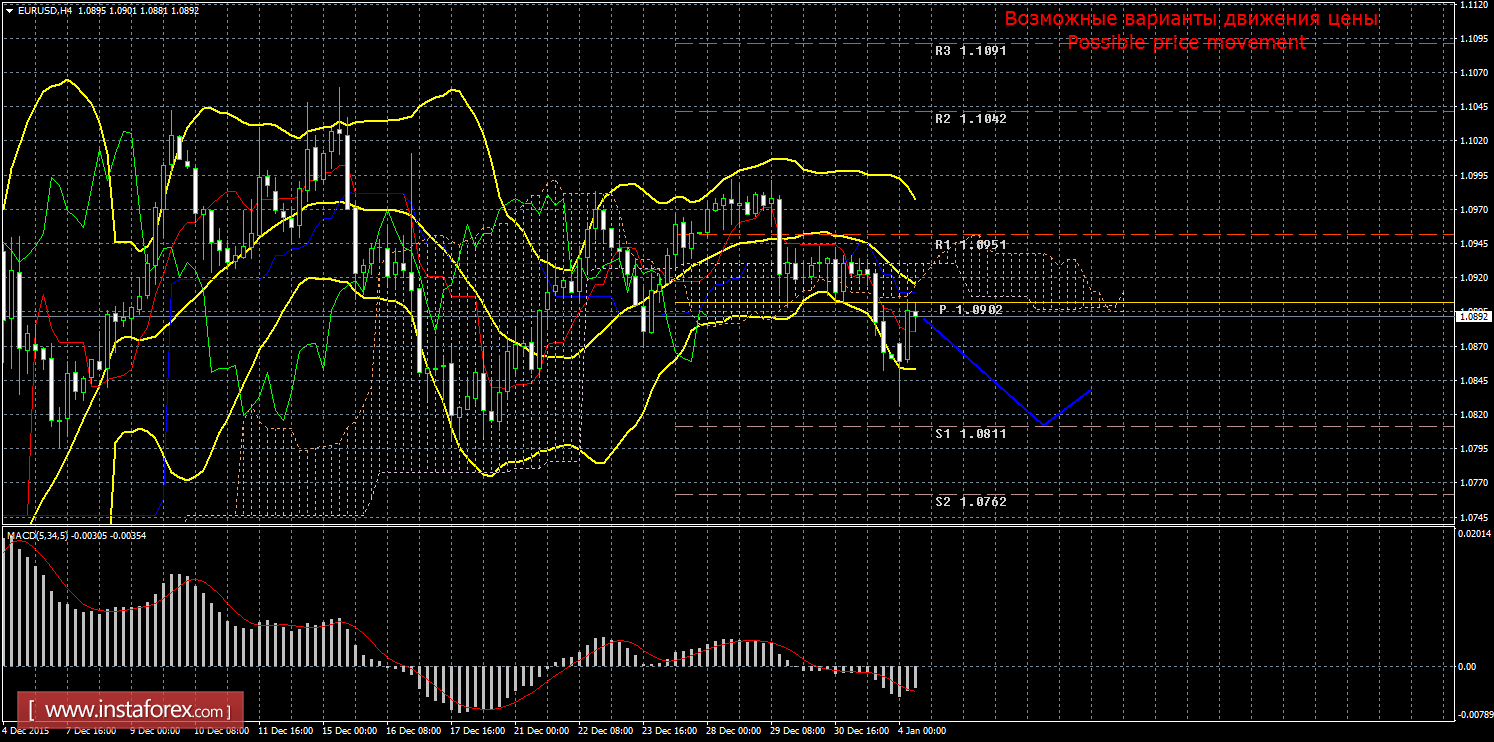Click the 1.1120 price scale label
The height and width of the screenshot is (742, 1494).
click(1473, 5)
